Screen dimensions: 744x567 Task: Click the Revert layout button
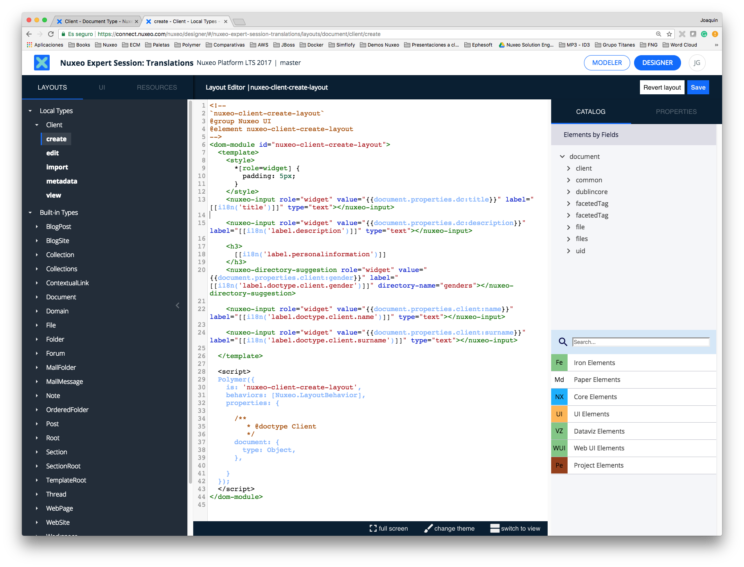click(662, 87)
